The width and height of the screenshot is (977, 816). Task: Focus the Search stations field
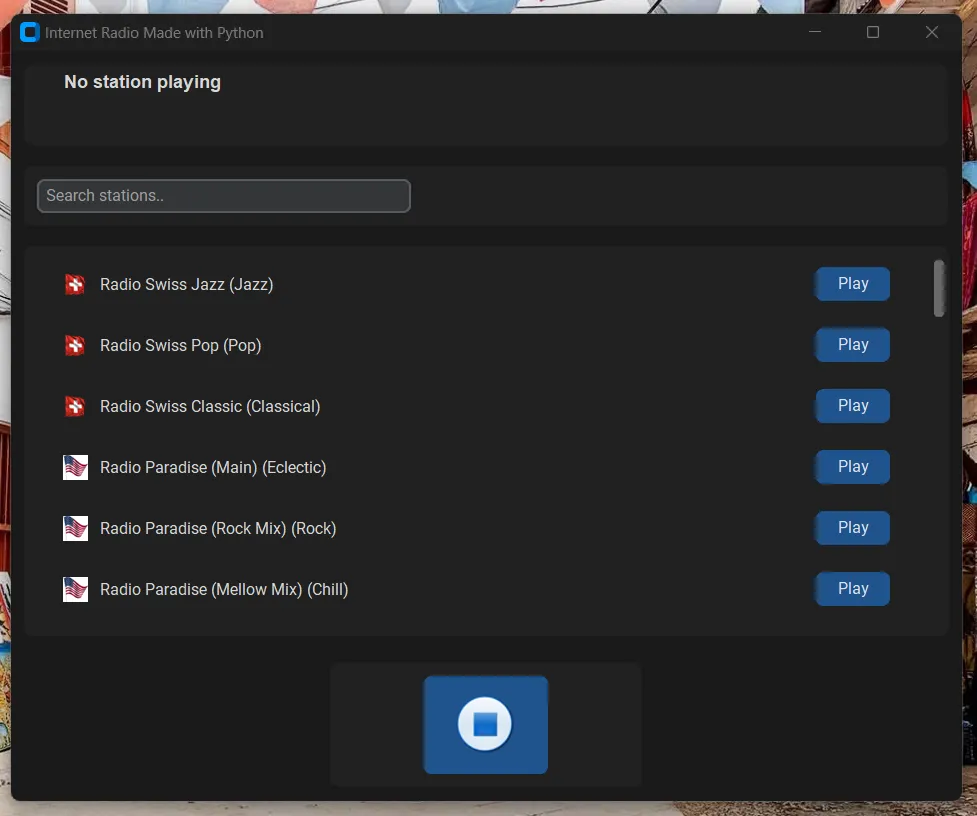(x=224, y=196)
